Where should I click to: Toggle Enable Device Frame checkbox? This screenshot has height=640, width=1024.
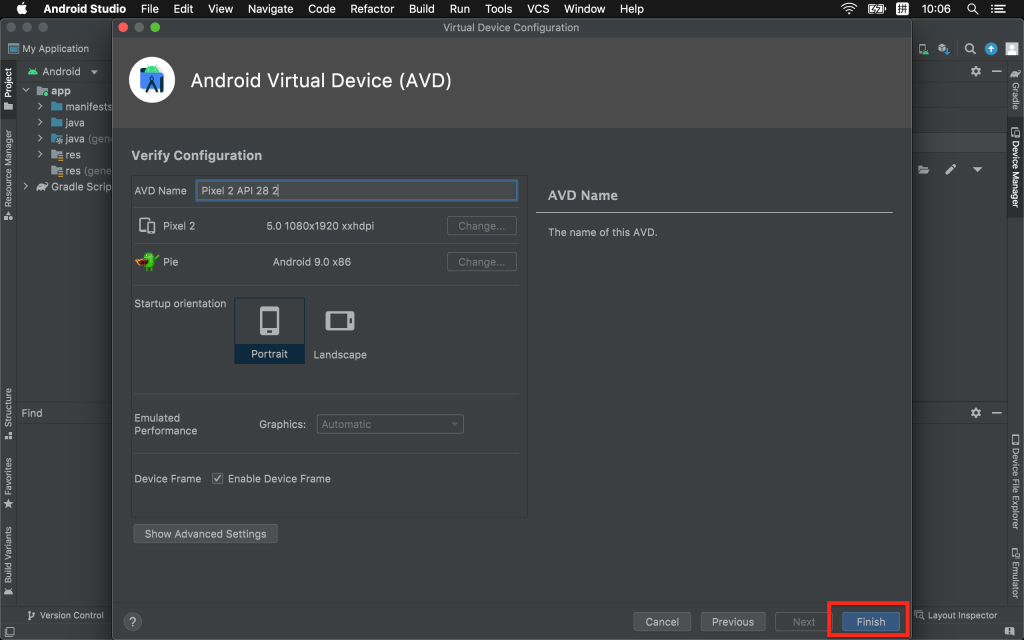217,479
